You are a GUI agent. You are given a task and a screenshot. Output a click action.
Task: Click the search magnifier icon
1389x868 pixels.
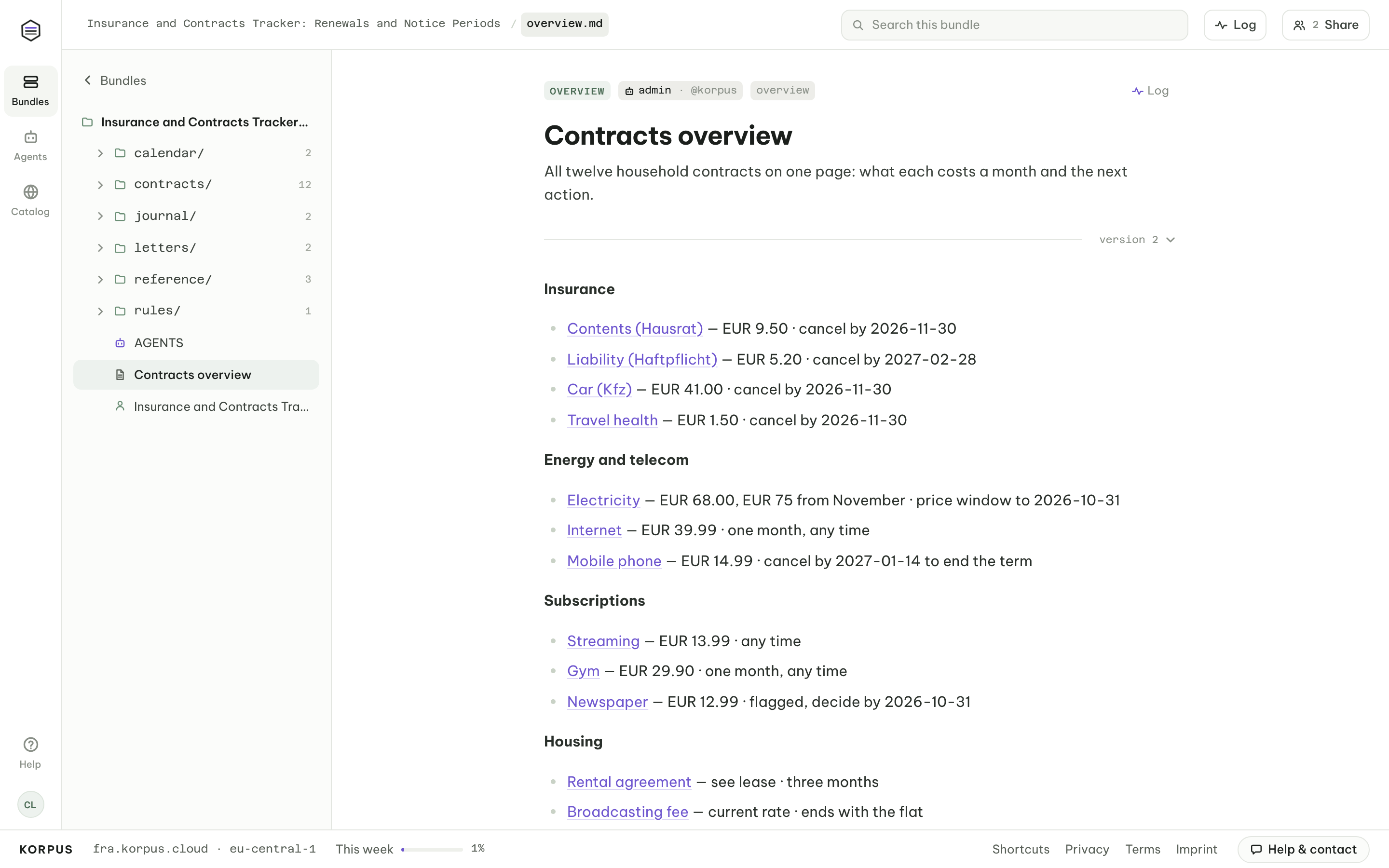coord(858,25)
